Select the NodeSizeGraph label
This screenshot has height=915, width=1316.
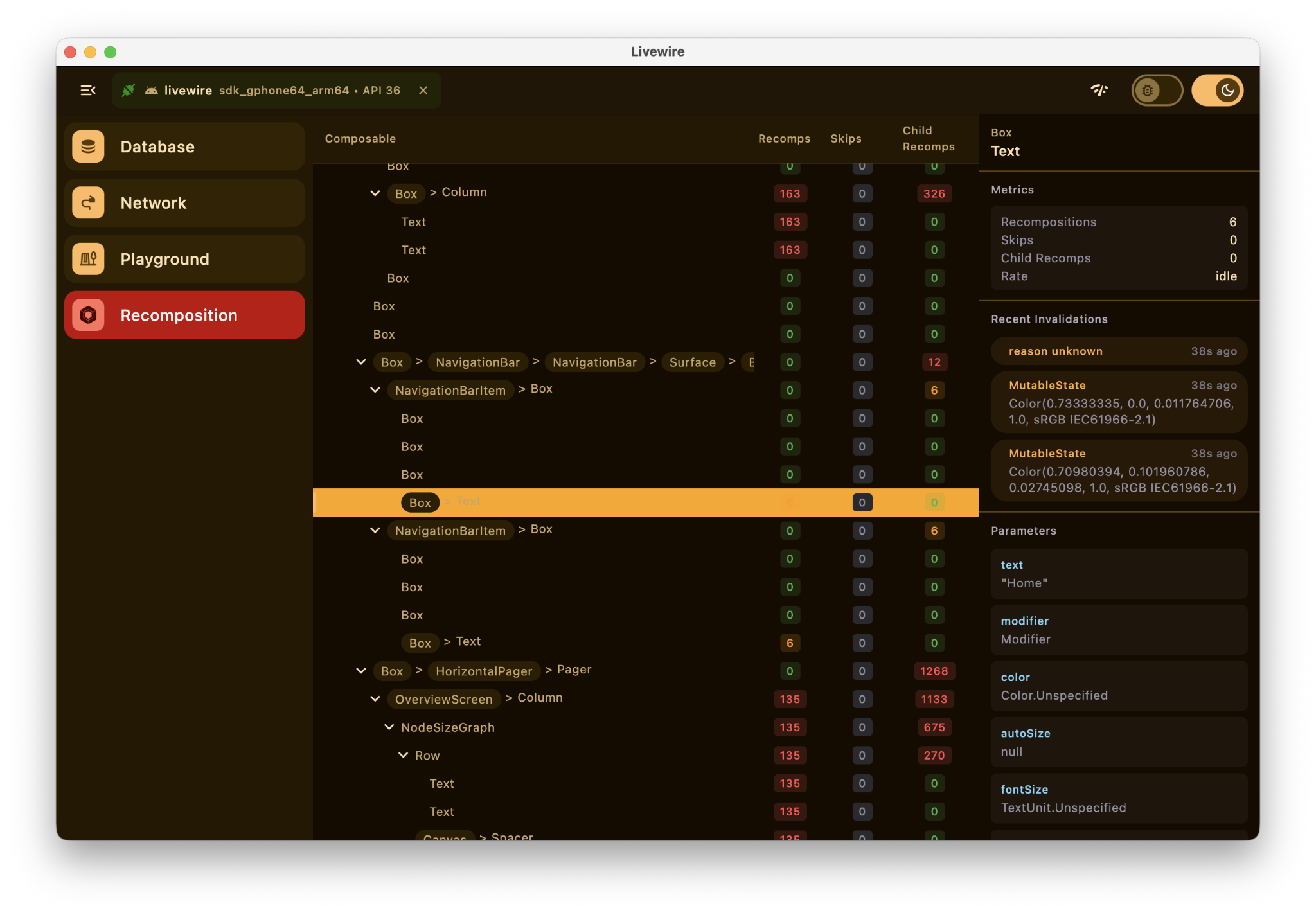click(x=448, y=727)
